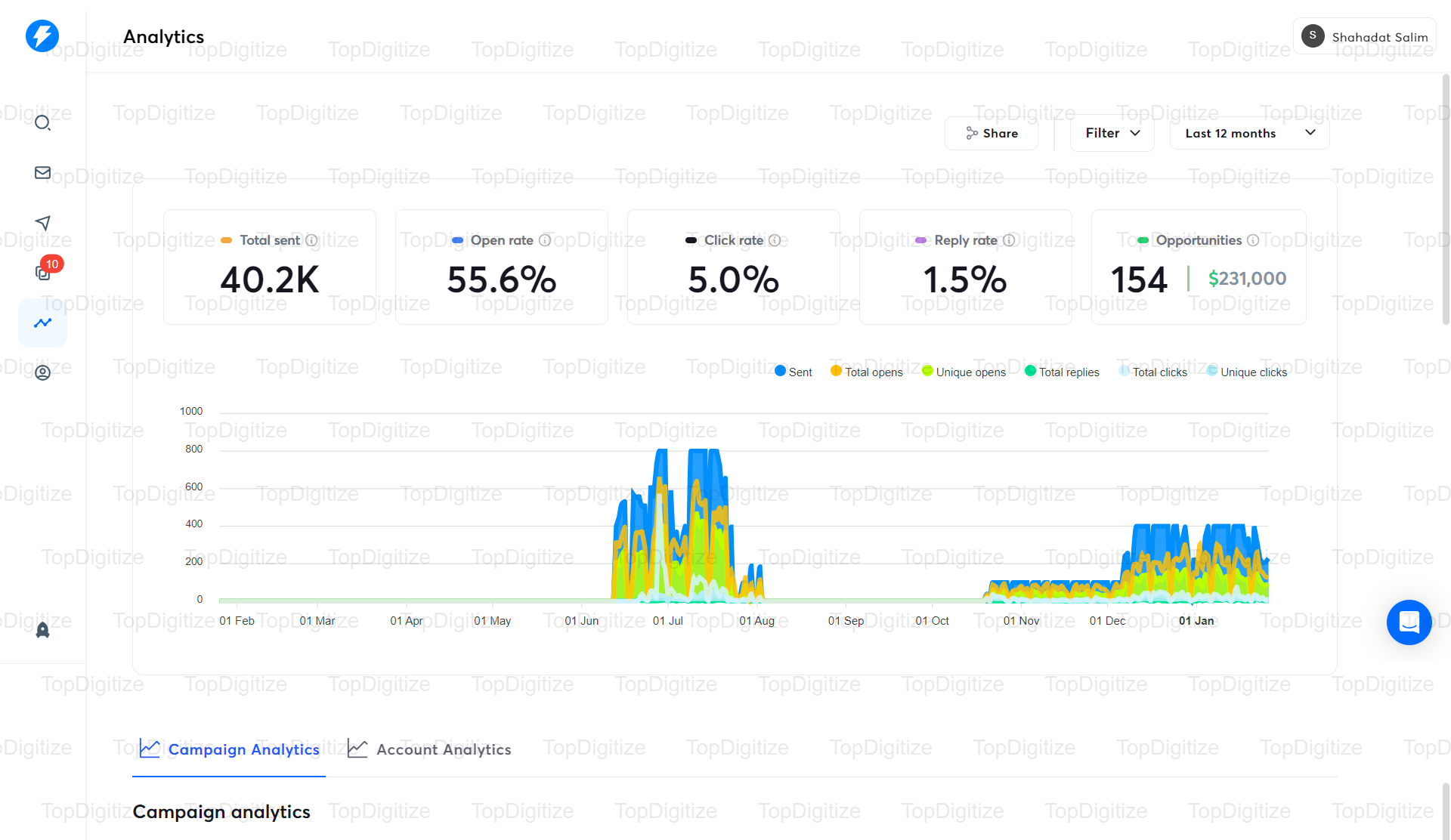Image resolution: width=1451 pixels, height=840 pixels.
Task: Click the 01 Feb axis label
Action: pos(237,621)
